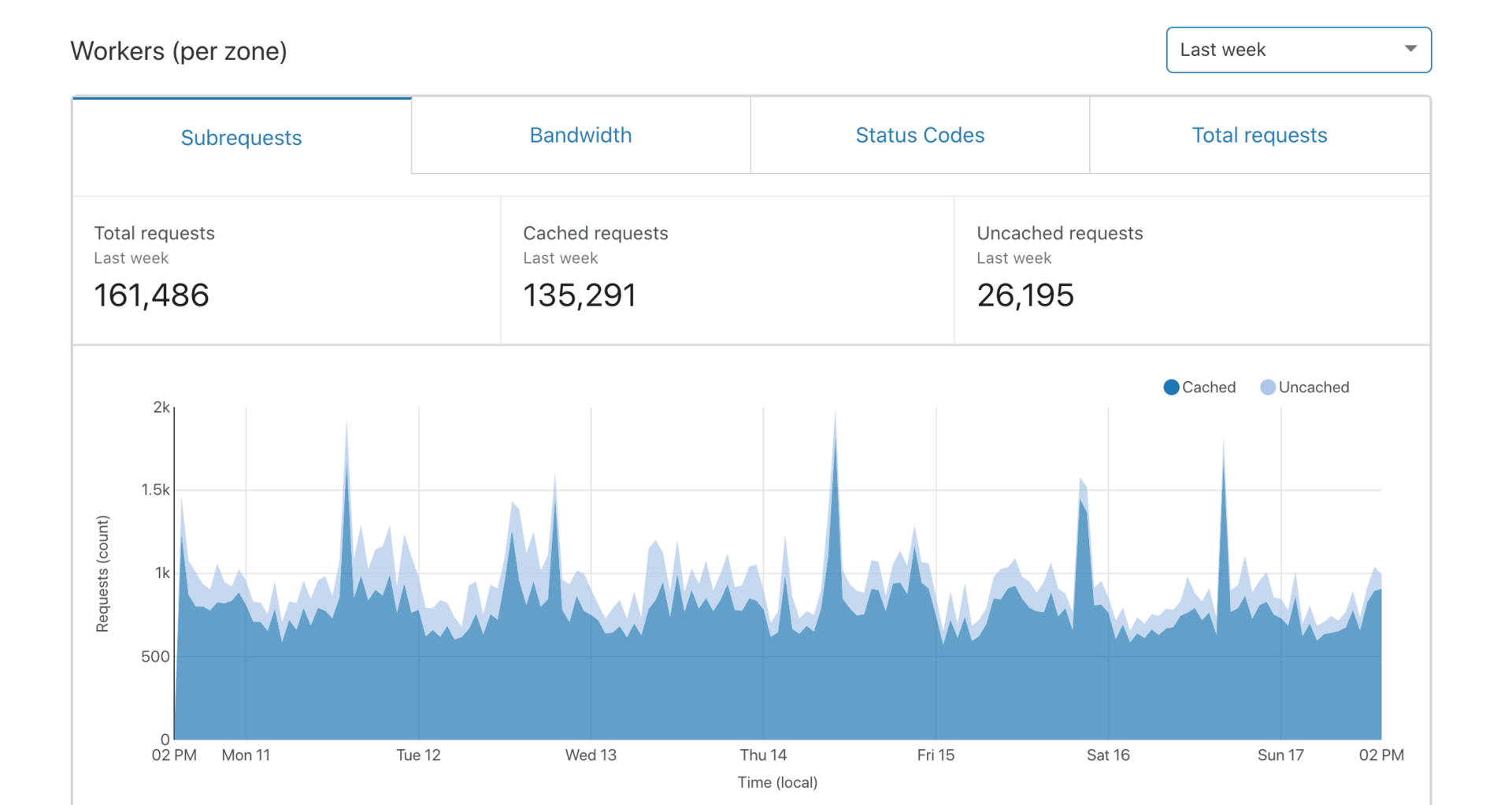Screen dimensions: 1512x805
Task: Click the Tue 12 x-axis label
Action: pos(418,755)
